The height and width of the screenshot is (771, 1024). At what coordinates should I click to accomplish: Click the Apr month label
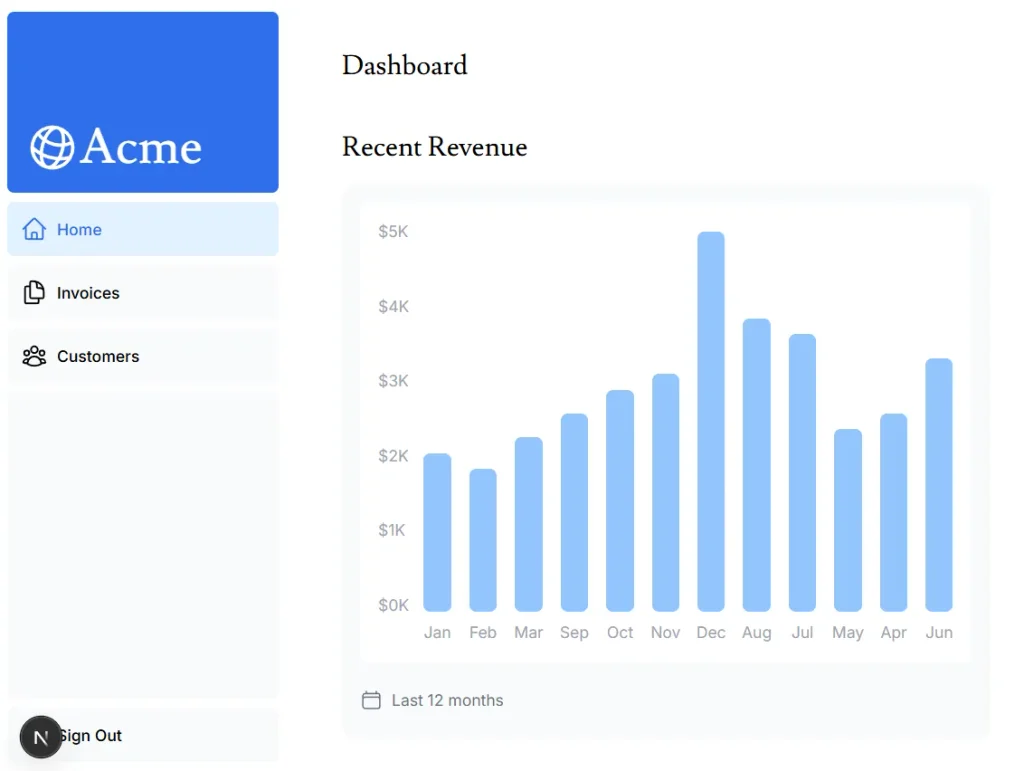coord(893,633)
